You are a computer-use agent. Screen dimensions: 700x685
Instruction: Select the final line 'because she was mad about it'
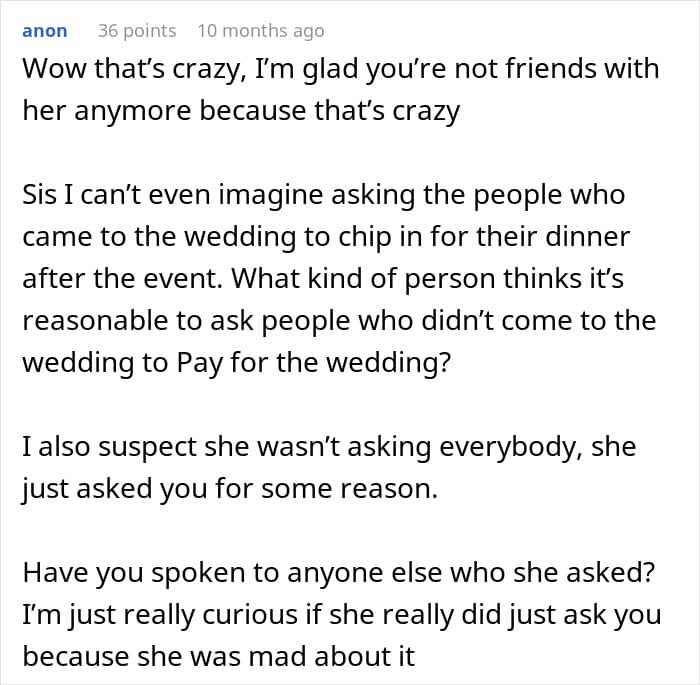pyautogui.click(x=219, y=657)
